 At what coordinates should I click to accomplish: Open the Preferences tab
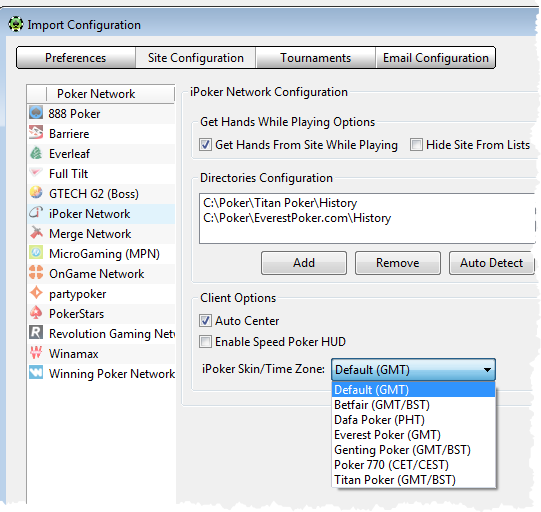click(x=76, y=58)
